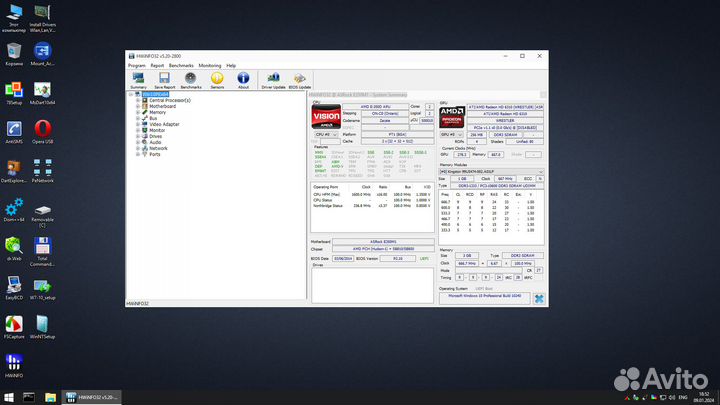720x405 pixels.
Task: Open the taskbar clock
Action: (704, 398)
